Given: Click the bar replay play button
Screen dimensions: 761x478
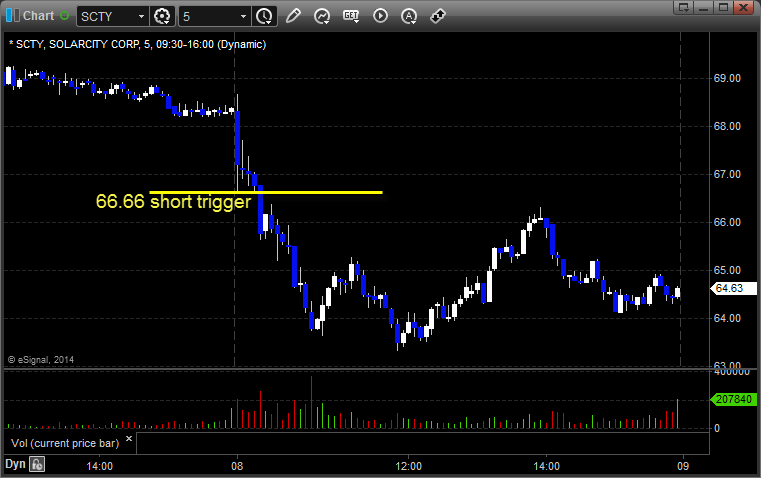Looking at the screenshot, I should [380, 16].
